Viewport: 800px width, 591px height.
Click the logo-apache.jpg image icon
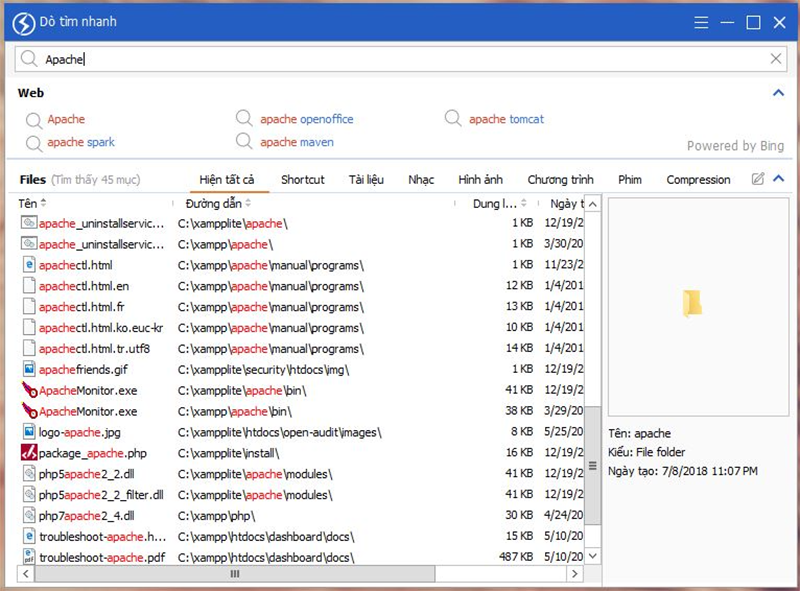pyautogui.click(x=29, y=432)
